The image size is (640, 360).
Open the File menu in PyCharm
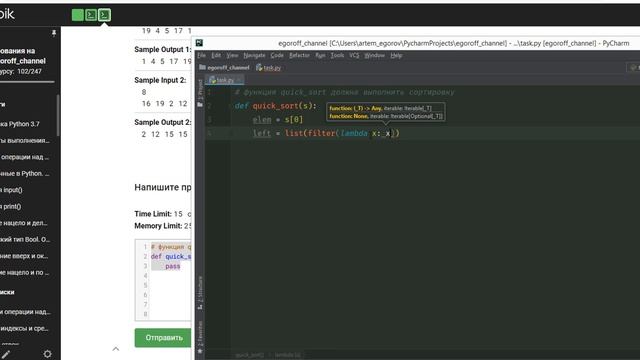(202, 55)
